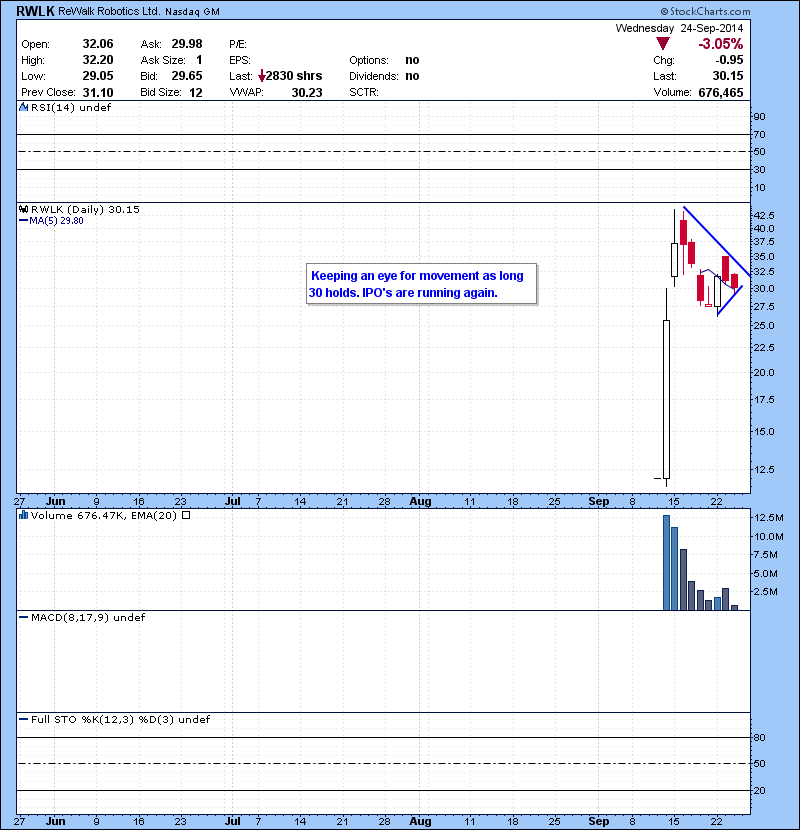The height and width of the screenshot is (830, 800).
Task: Click the High value 32.20
Action: click(98, 60)
